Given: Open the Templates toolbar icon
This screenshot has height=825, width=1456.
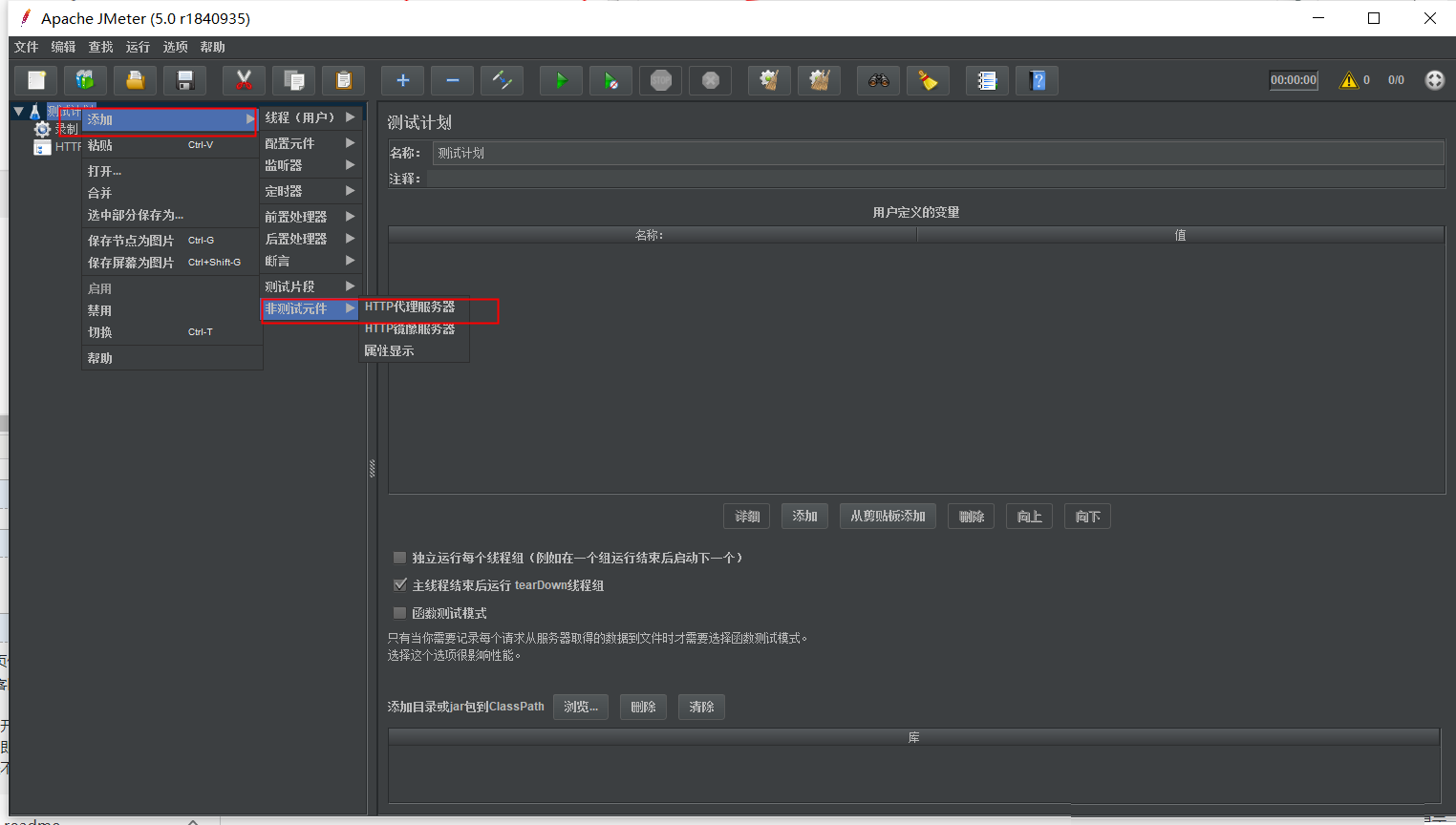Looking at the screenshot, I should click(x=85, y=80).
